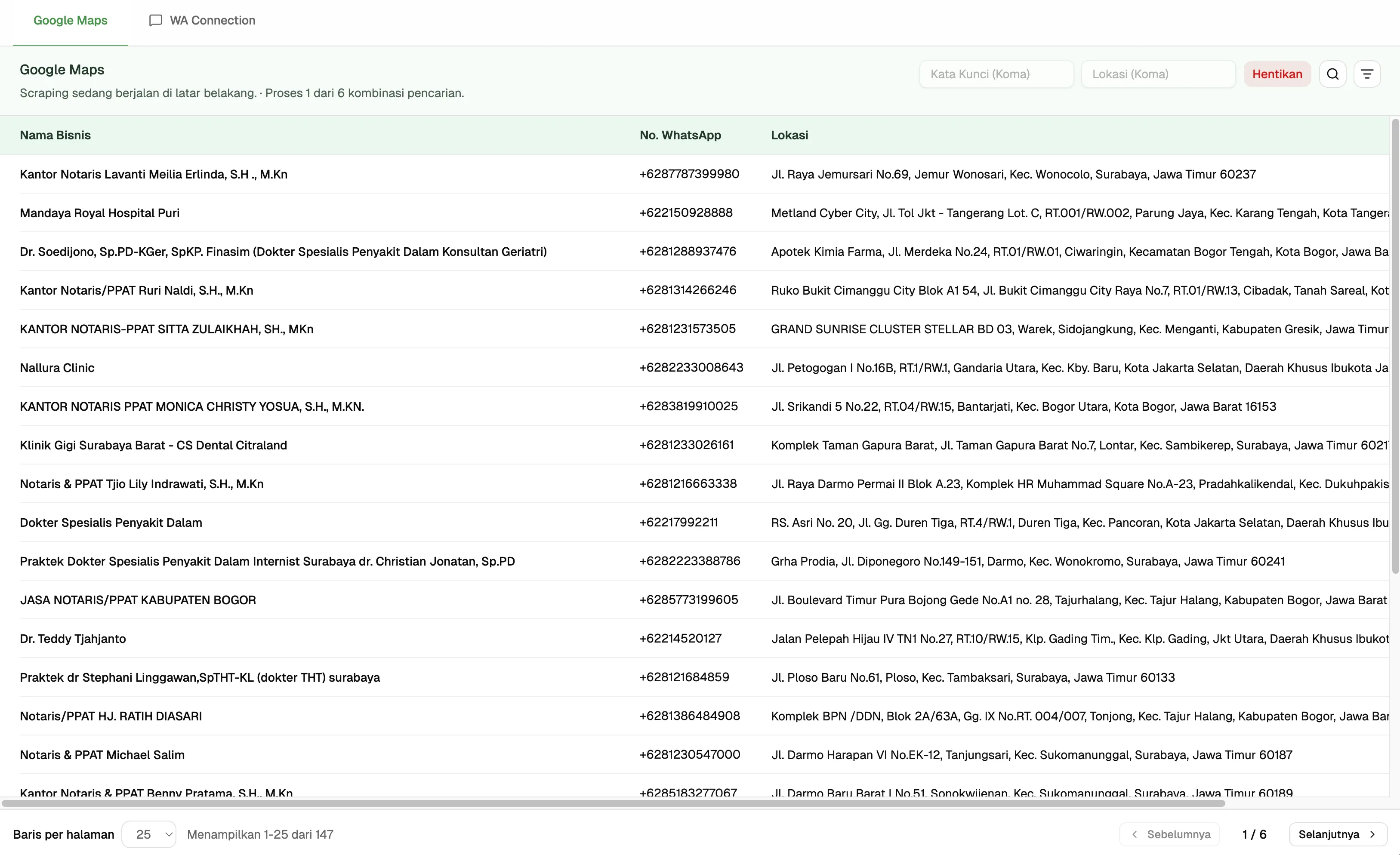
Task: Select the Dokter Spesialis Penyakit Dalam row
Action: point(694,523)
